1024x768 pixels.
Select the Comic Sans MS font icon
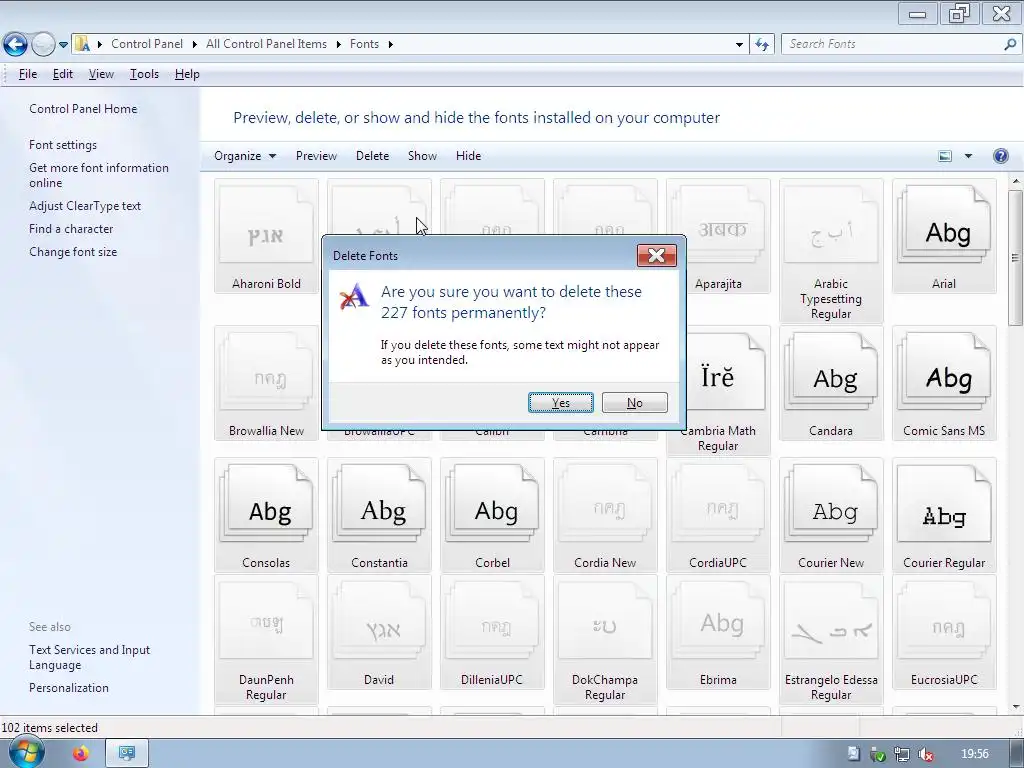click(x=944, y=383)
